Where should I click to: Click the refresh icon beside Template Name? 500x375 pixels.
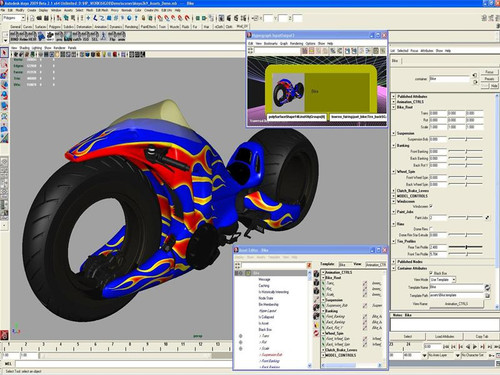(487, 287)
